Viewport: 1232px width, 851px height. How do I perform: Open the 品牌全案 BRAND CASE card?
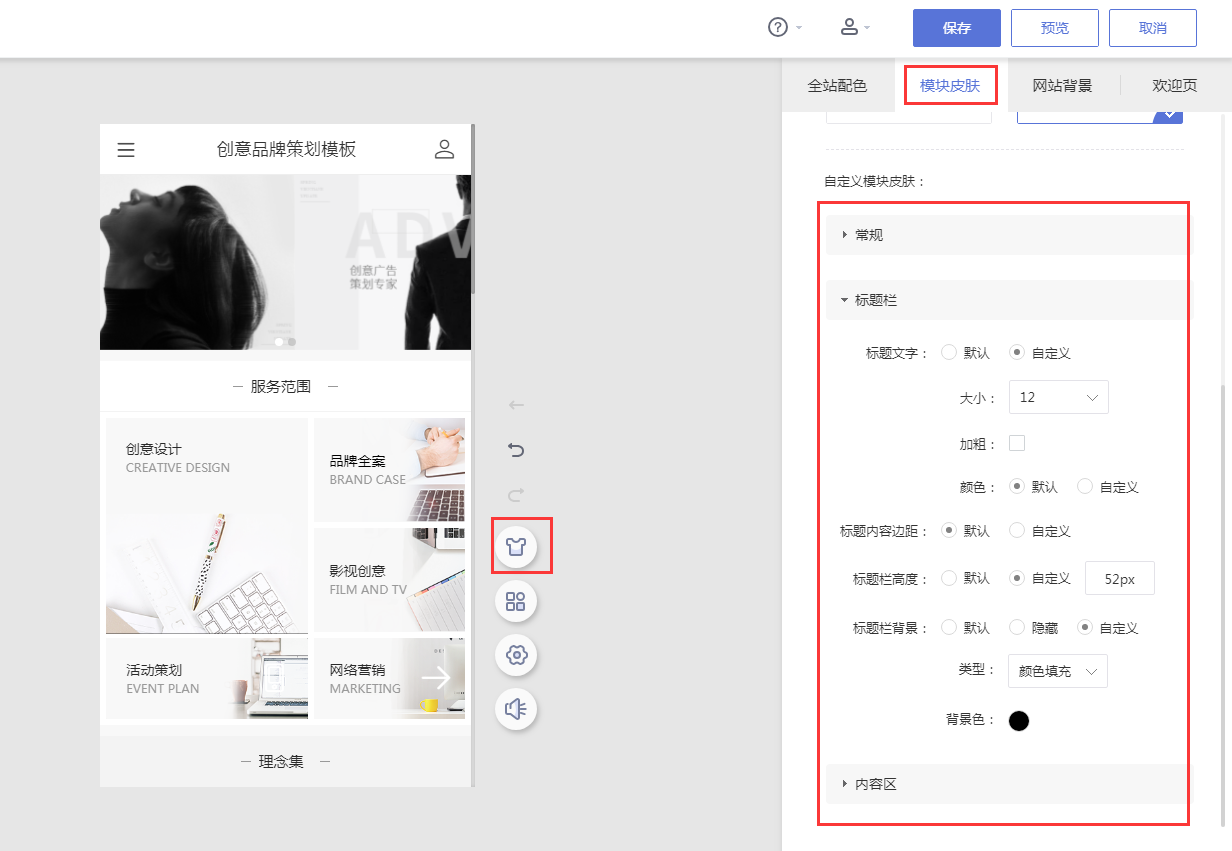(x=389, y=470)
